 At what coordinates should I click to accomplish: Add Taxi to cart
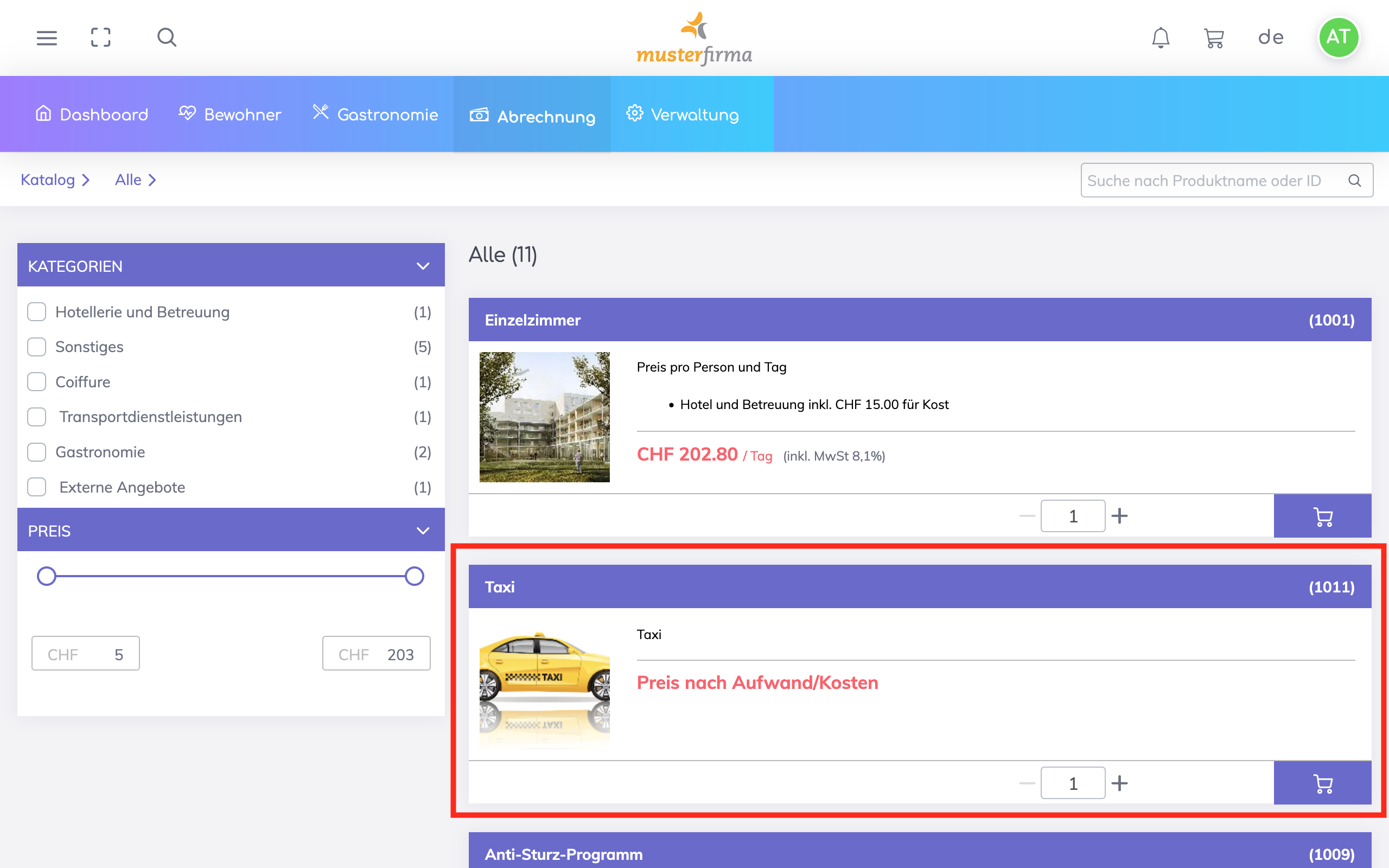pos(1322,783)
